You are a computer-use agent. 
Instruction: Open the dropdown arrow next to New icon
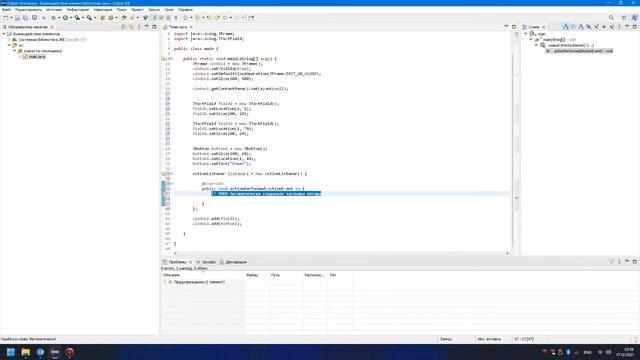pyautogui.click(x=11, y=18)
